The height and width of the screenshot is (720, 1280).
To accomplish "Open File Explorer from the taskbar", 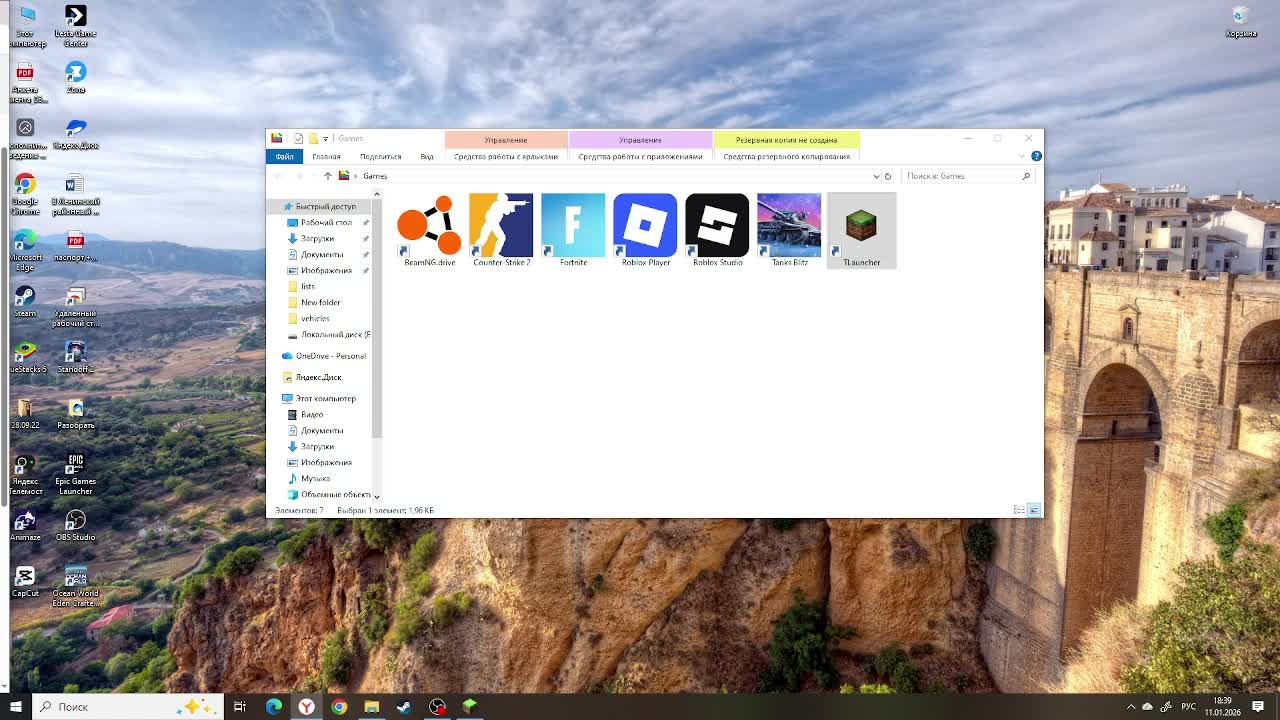I will tap(371, 707).
